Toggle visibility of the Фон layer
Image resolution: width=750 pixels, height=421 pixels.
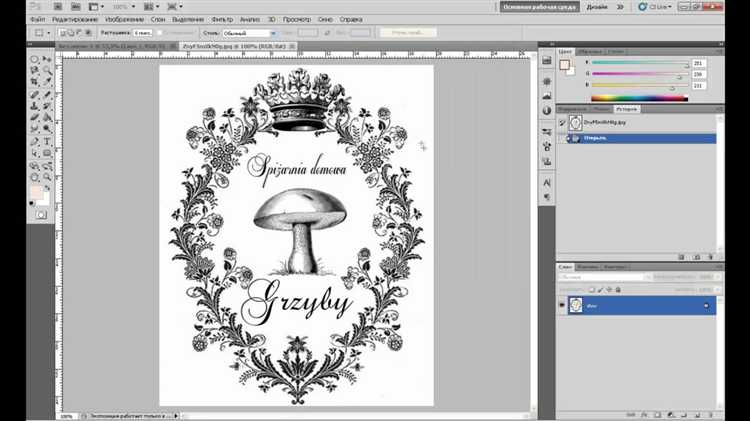(x=562, y=304)
